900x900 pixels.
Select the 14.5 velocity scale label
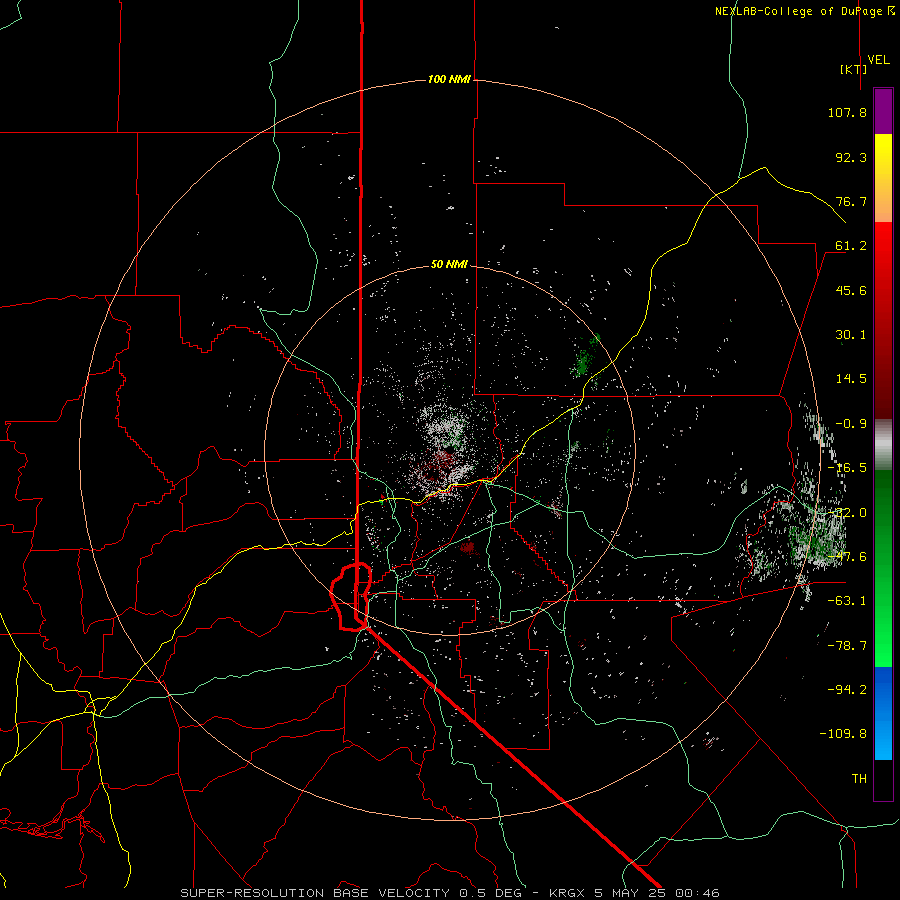851,379
